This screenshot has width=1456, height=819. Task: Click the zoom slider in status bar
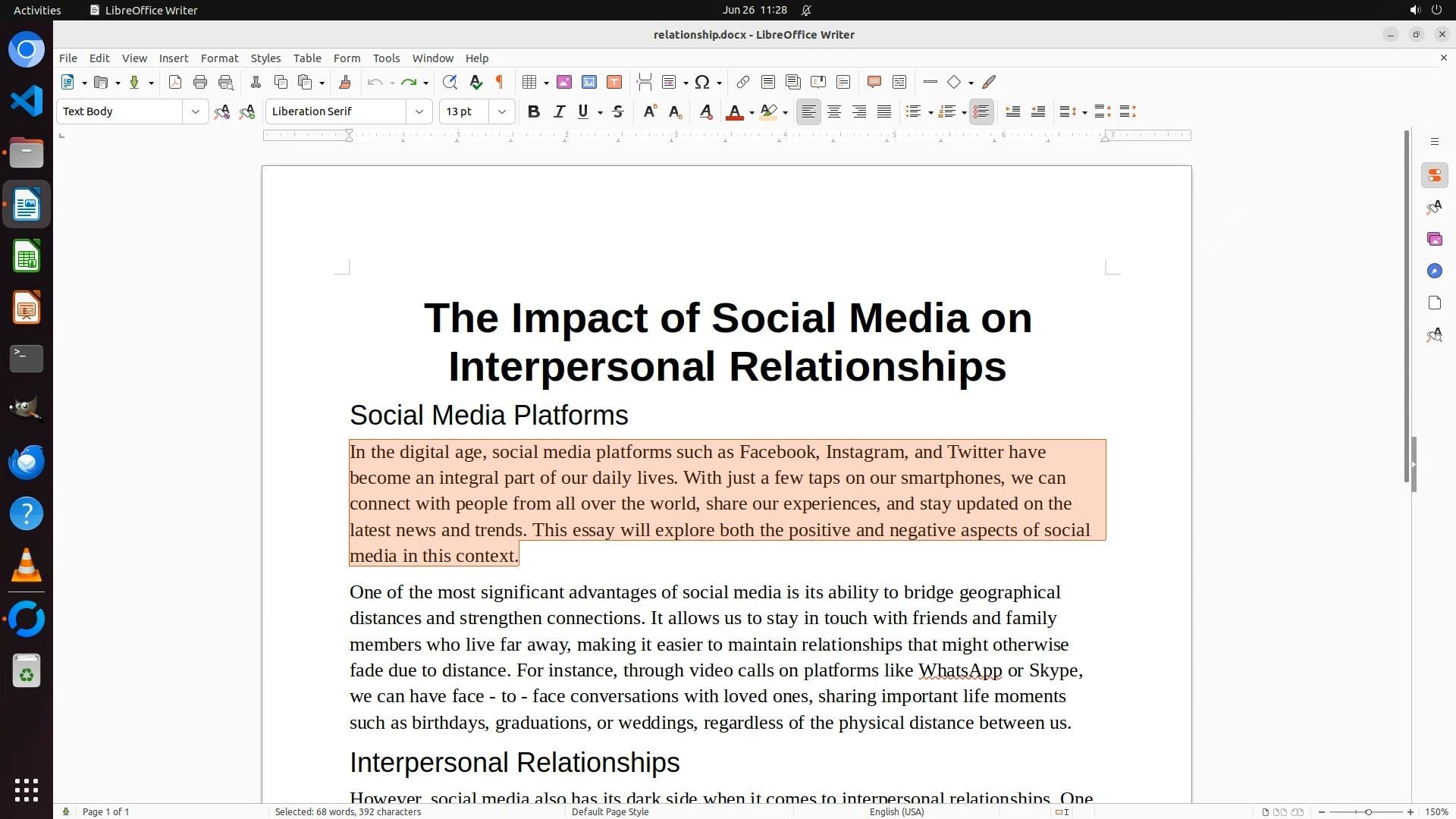tap(1367, 812)
